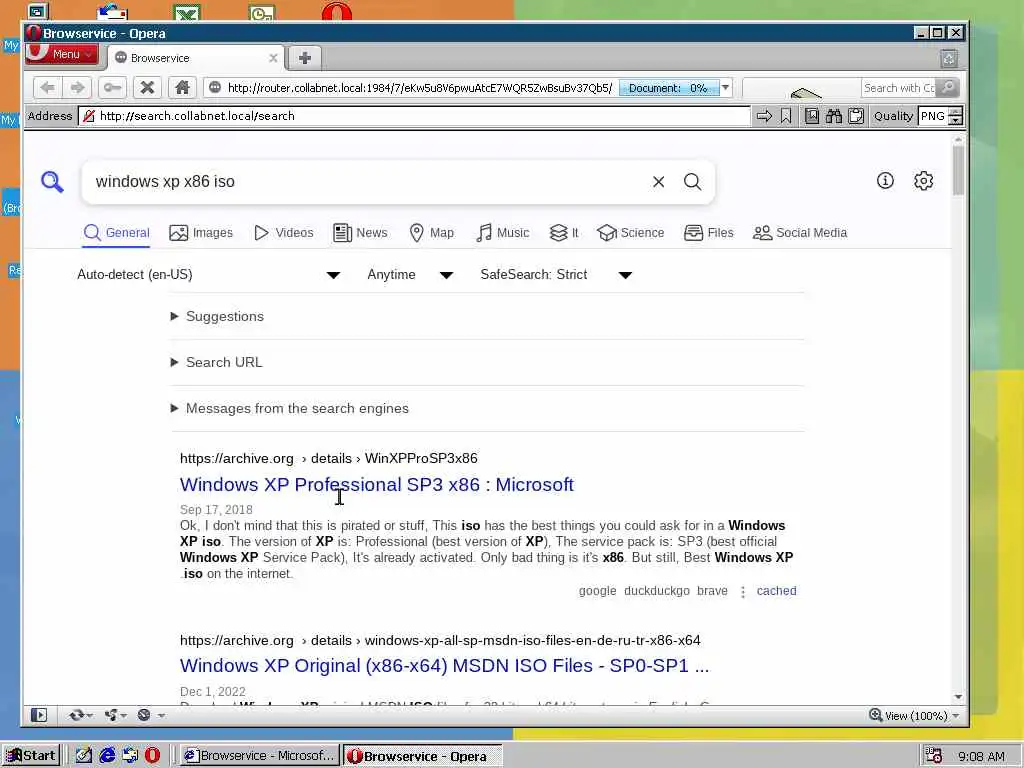Click the Opera Link sync status icon
The height and width of the screenshot is (768, 1024).
[x=76, y=715]
